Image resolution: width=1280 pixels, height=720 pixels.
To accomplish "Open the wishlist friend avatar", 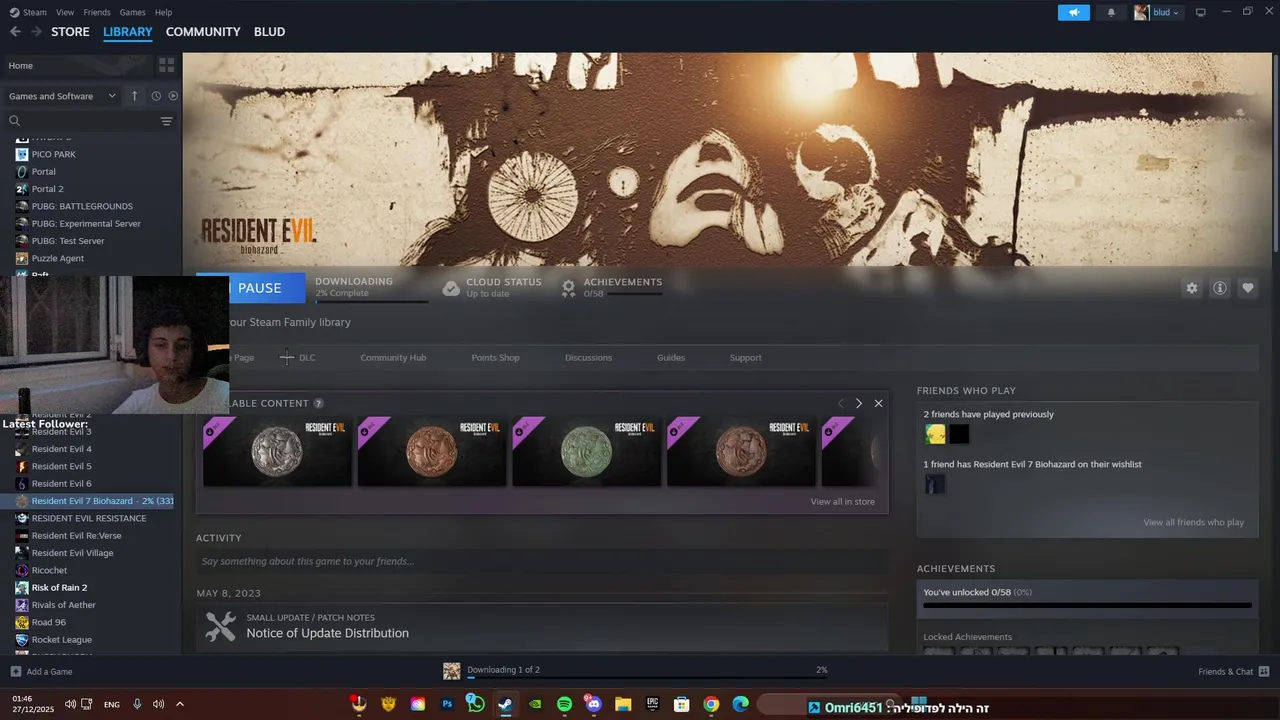I will tap(935, 484).
